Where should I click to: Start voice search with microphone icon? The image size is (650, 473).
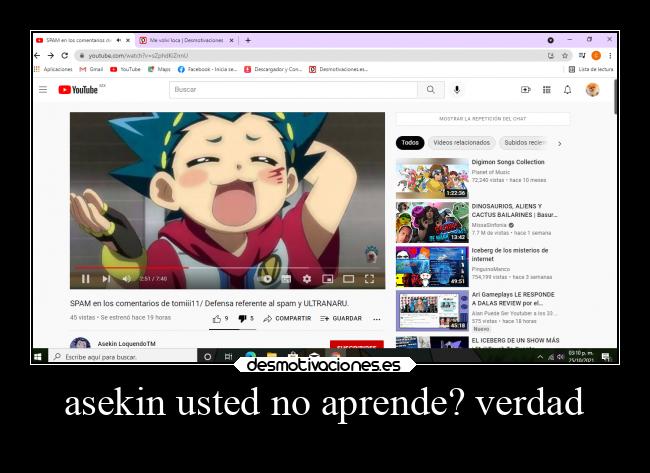[x=456, y=90]
